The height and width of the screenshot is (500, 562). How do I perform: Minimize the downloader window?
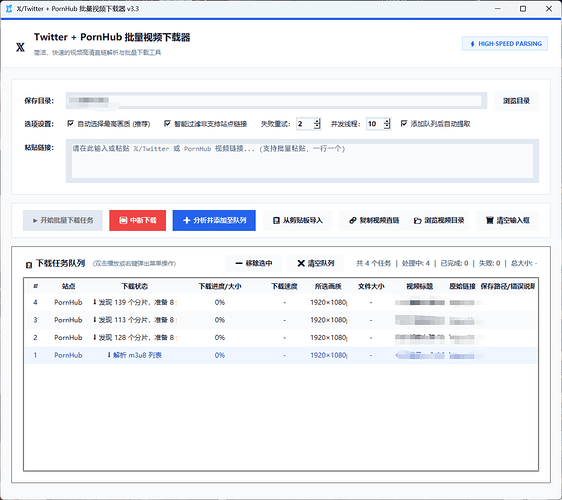tap(497, 9)
